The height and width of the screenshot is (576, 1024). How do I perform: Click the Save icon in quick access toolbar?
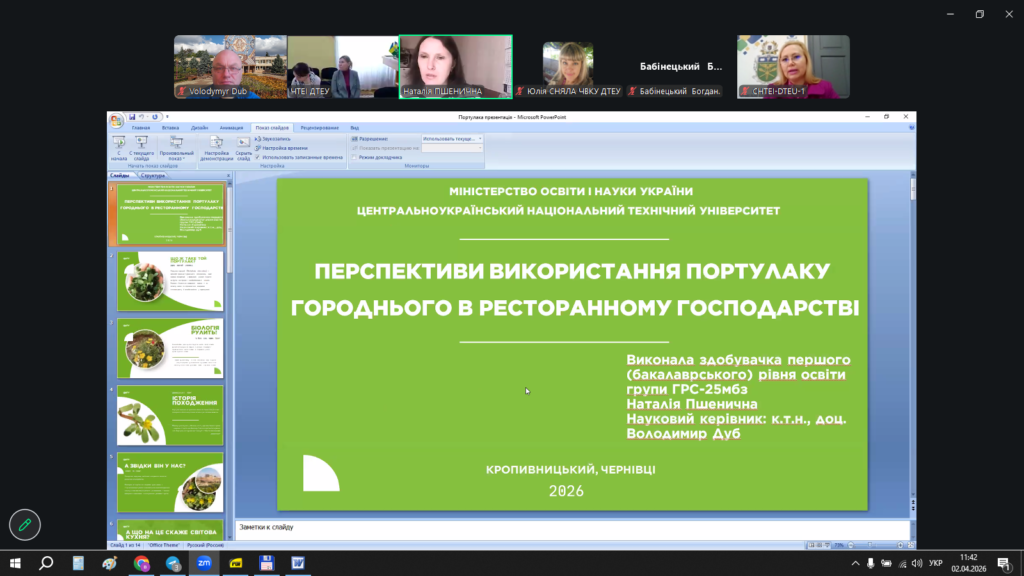(130, 117)
